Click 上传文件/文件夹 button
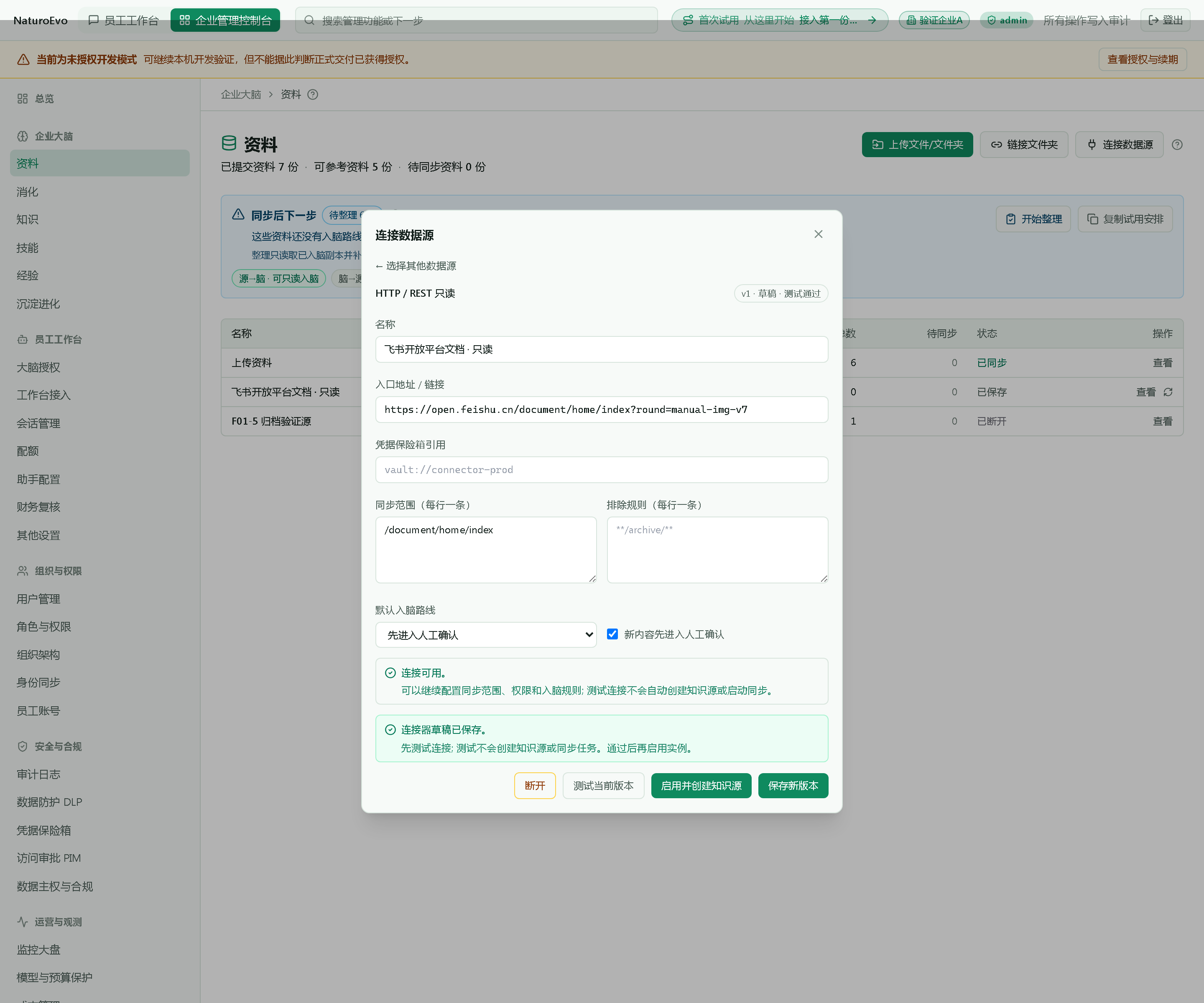Image resolution: width=1204 pixels, height=1003 pixels. pos(917,145)
